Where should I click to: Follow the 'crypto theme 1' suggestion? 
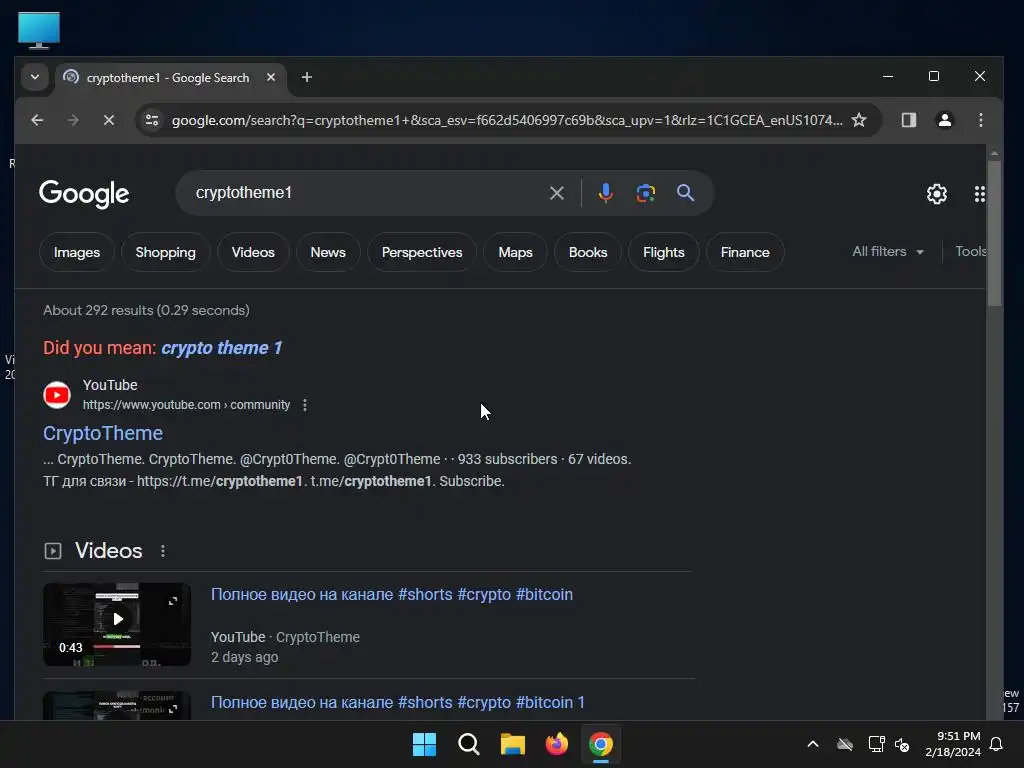click(221, 347)
